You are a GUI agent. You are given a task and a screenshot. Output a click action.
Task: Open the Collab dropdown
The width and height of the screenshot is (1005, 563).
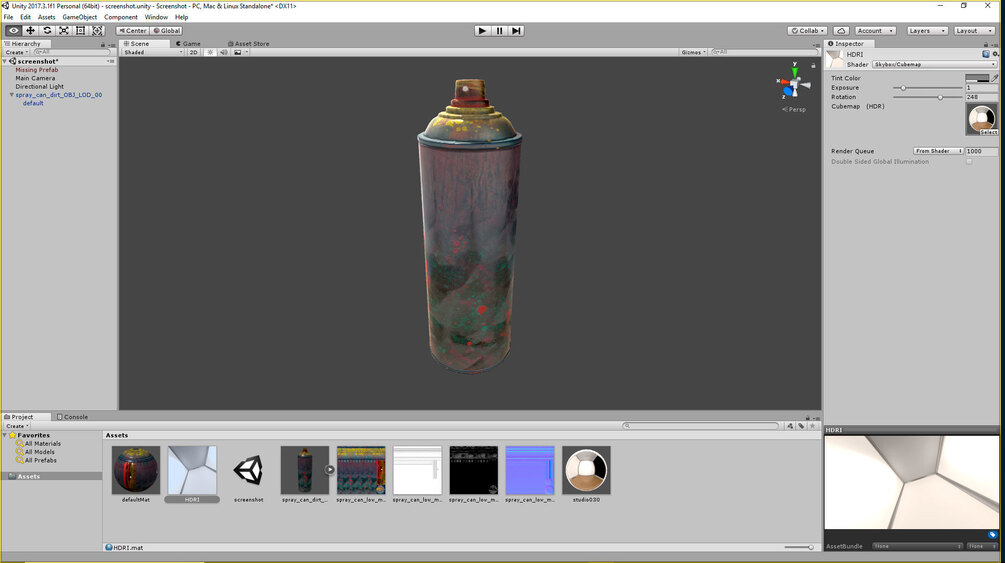tap(808, 31)
